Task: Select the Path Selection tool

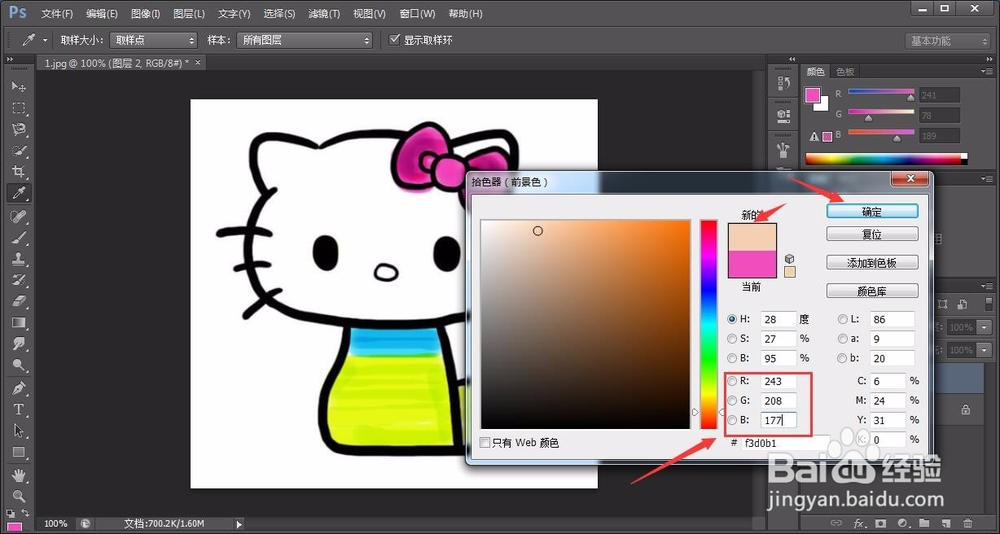Action: pos(18,431)
